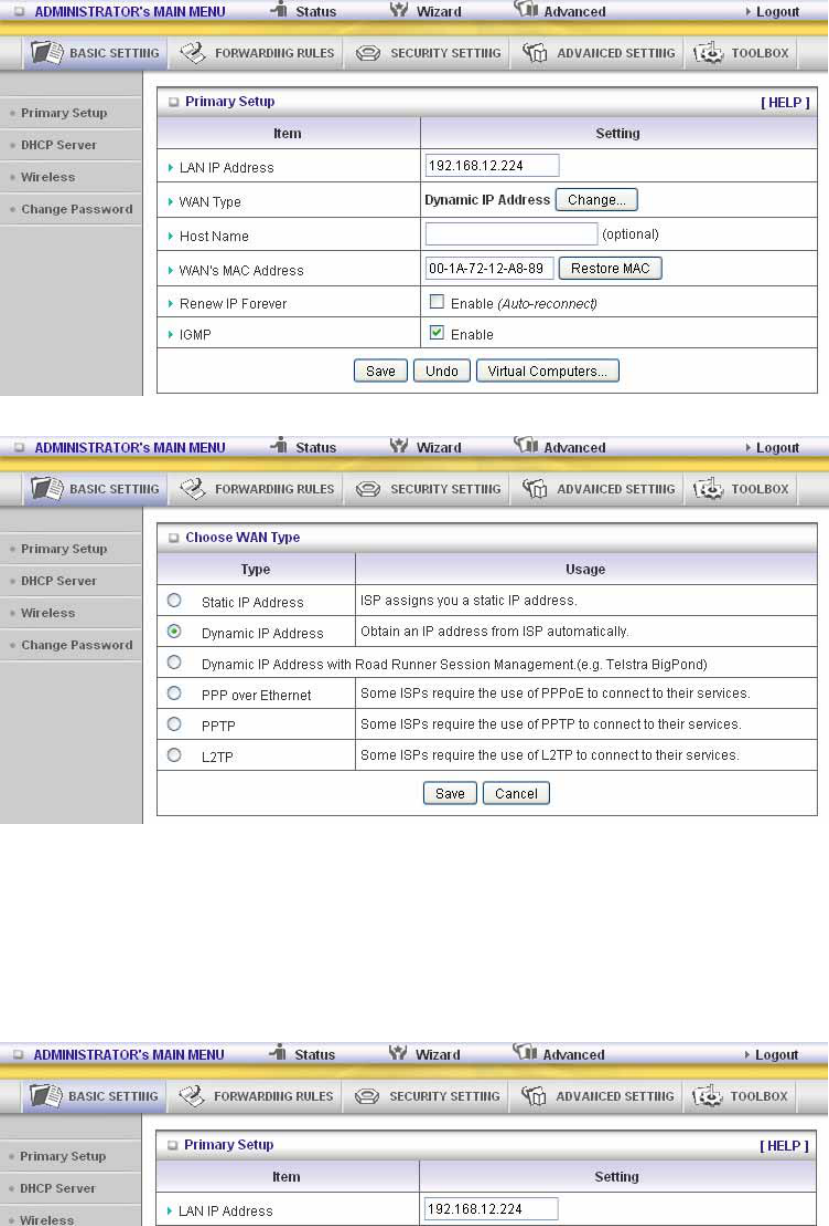Click the Advanced icon in Choose WAN Type screenshot
The height and width of the screenshot is (1226, 829).
tap(526, 446)
